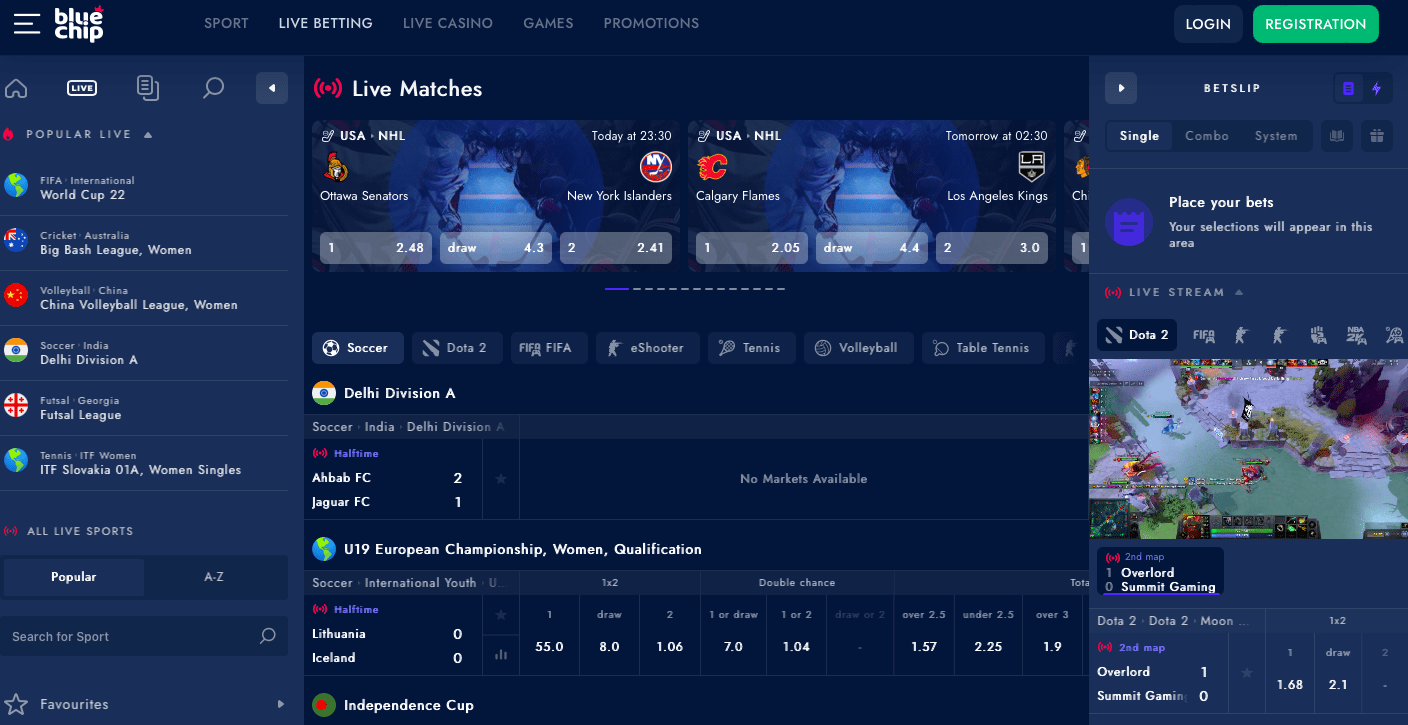Image resolution: width=1408 pixels, height=725 pixels.
Task: Select the Table Tennis sport filter
Action: pyautogui.click(x=983, y=348)
